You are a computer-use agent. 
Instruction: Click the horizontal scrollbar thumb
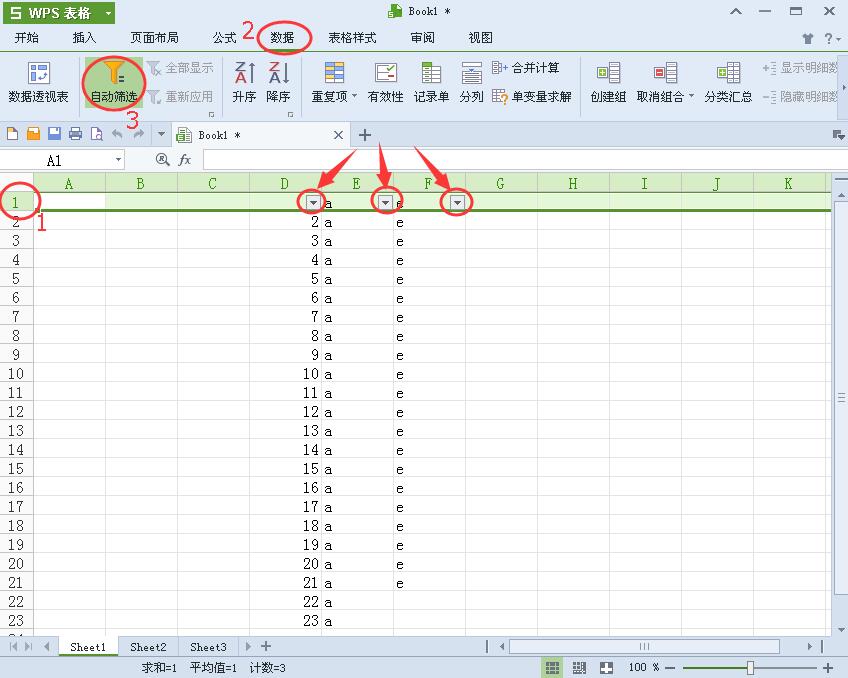pos(644,646)
